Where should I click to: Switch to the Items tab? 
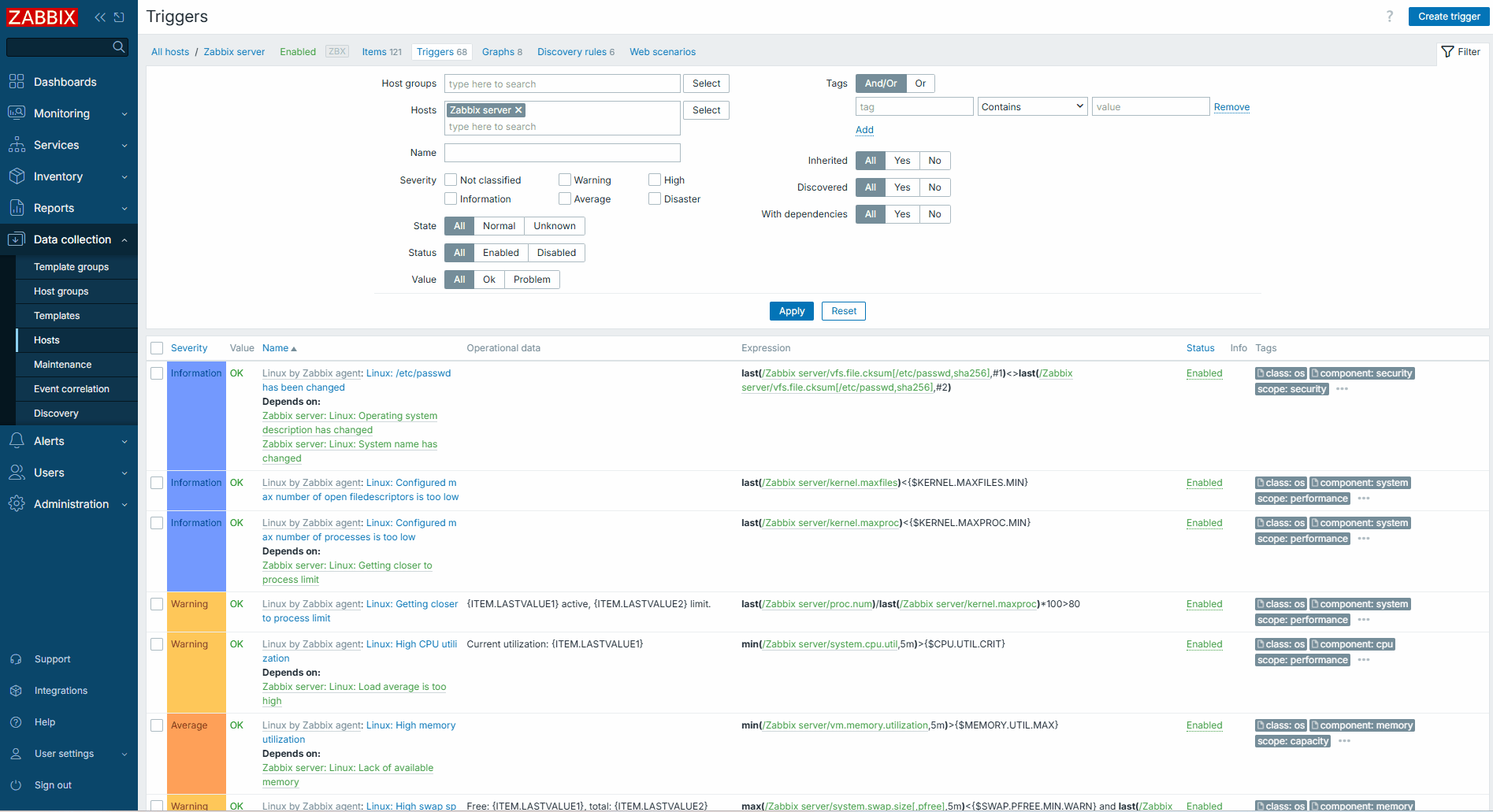tap(381, 52)
